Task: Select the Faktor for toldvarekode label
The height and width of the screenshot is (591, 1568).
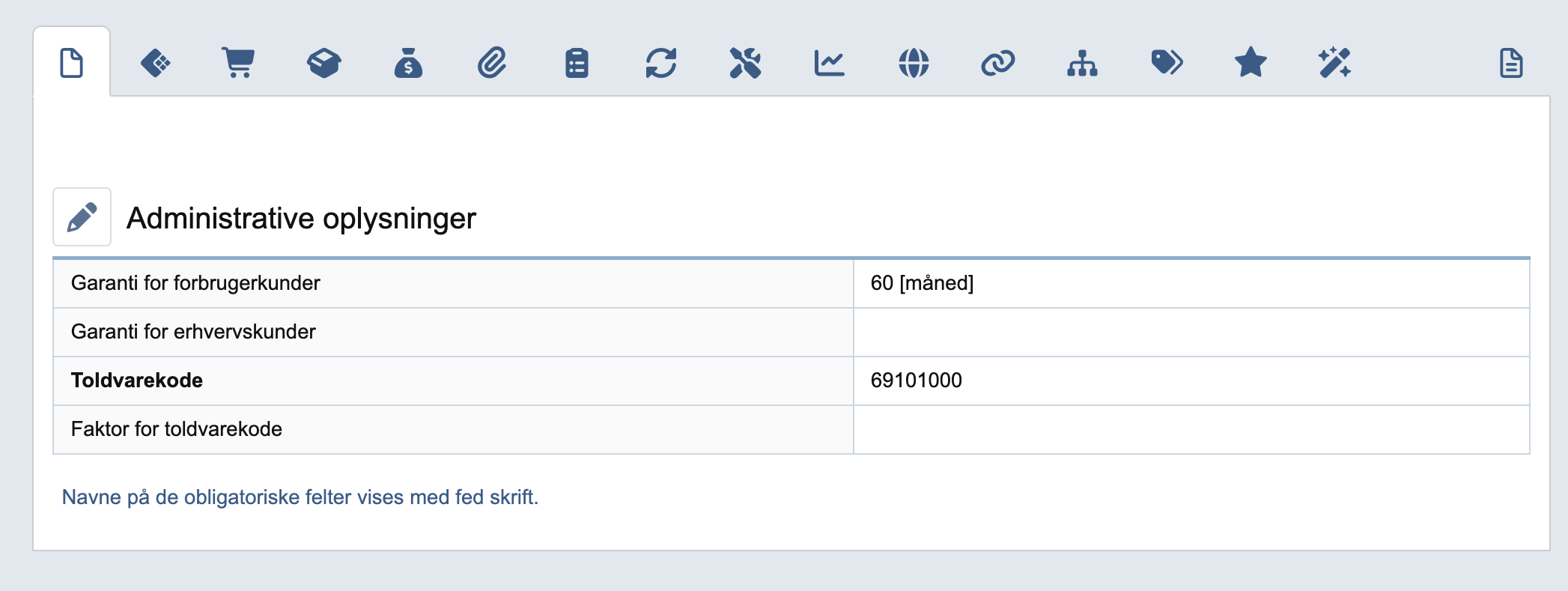Action: 177,429
